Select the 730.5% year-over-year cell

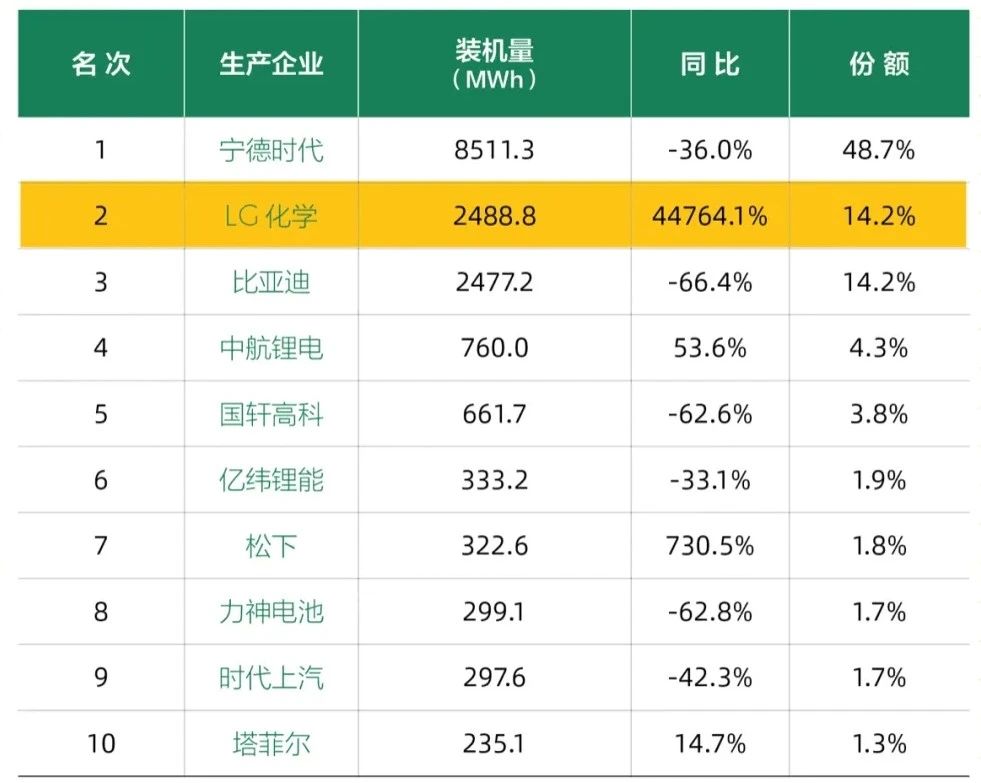[709, 546]
